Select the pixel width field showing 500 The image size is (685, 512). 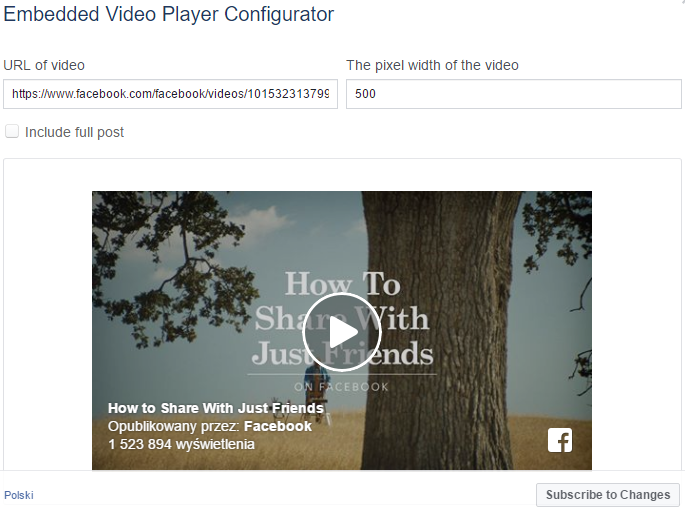pos(514,94)
